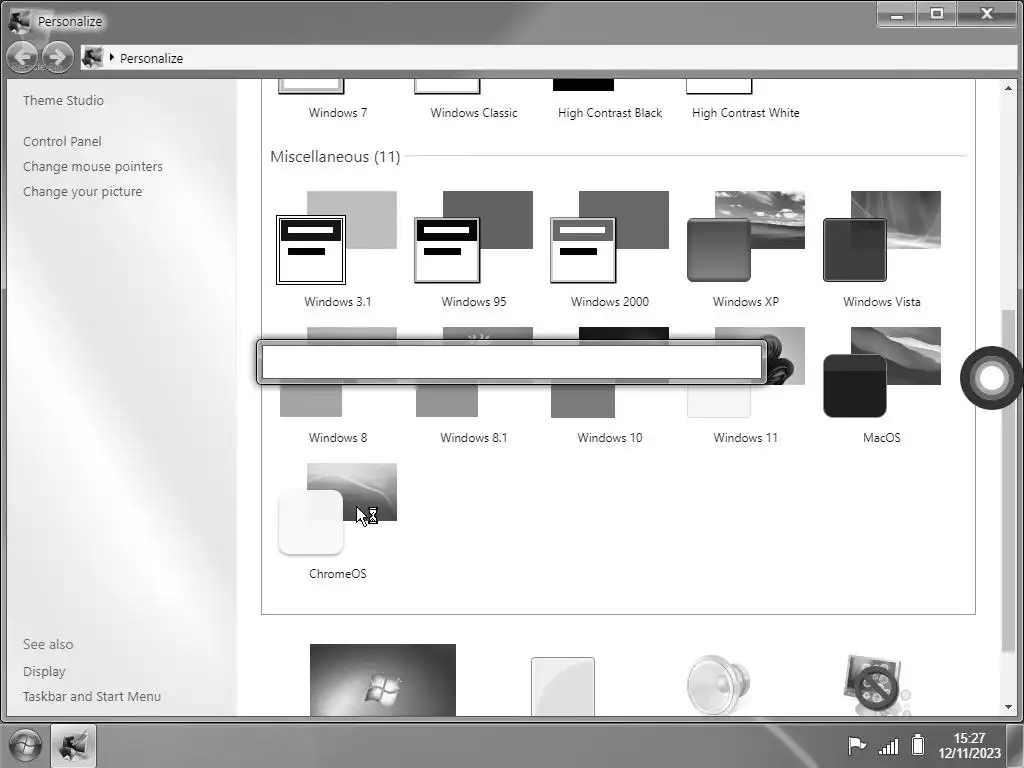Viewport: 1024px width, 768px height.
Task: Open Theme Studio link
Action: [63, 100]
